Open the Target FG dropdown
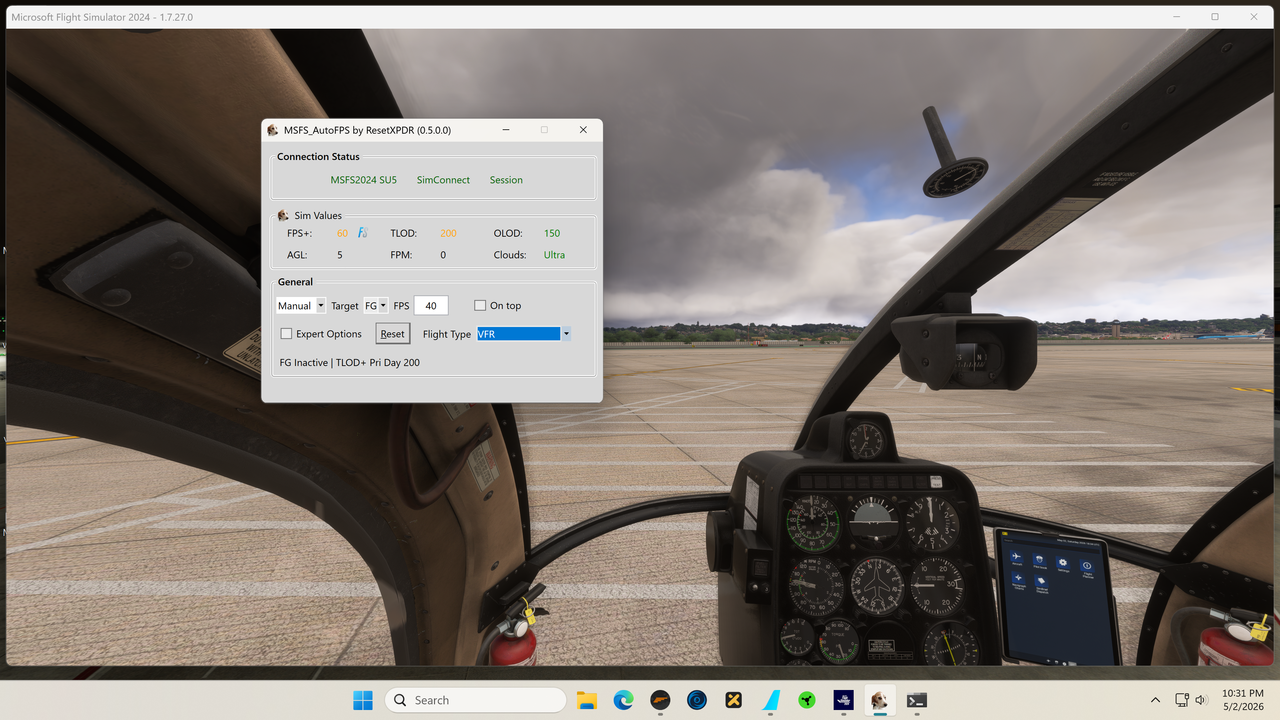Viewport: 1280px width, 720px height. (x=376, y=306)
